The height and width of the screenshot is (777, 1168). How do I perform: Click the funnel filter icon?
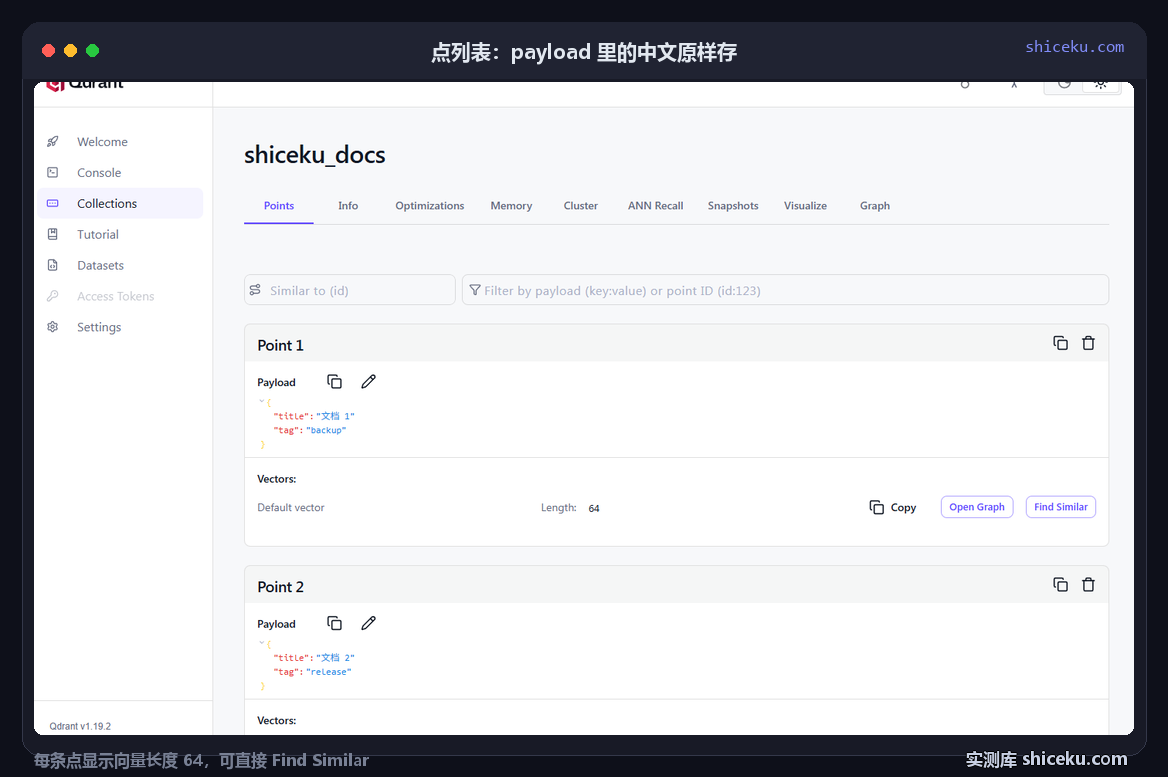click(475, 290)
